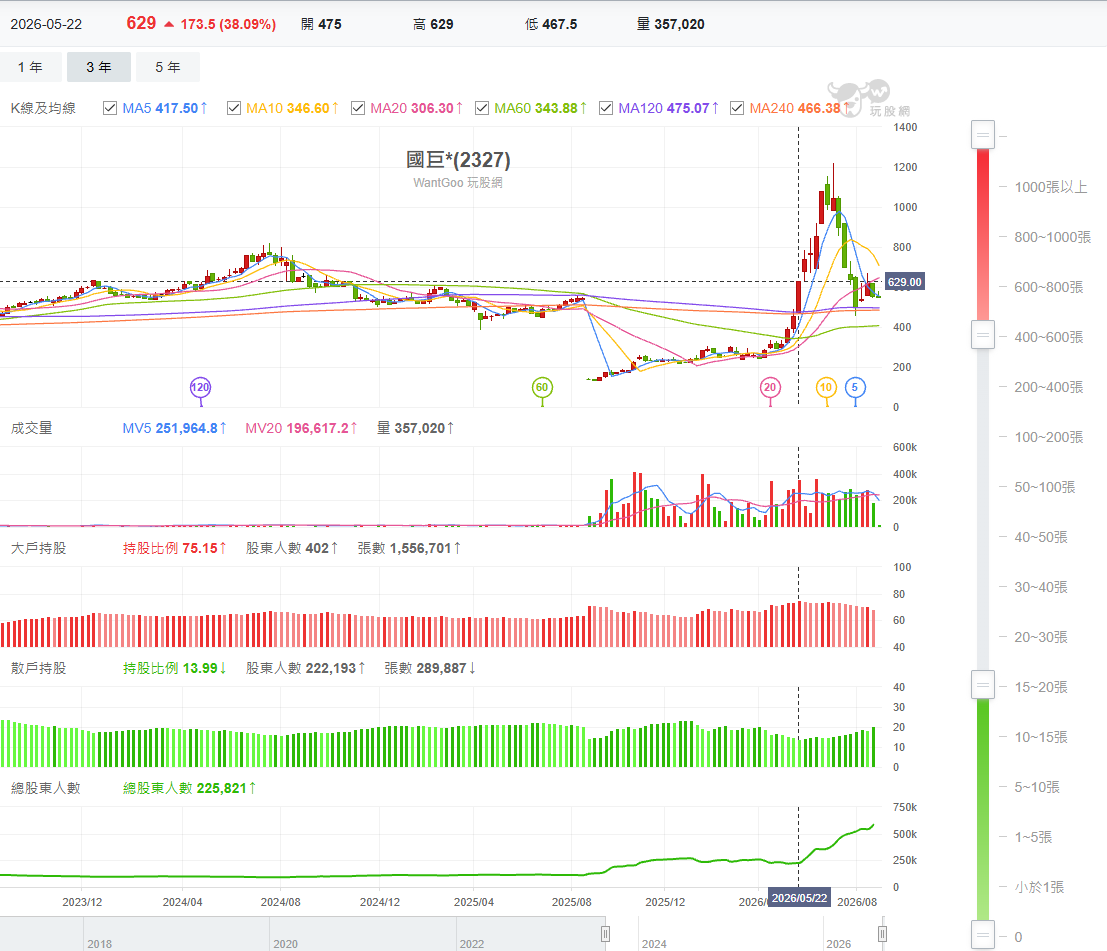The image size is (1107, 951).
Task: Click the purple 120 MA marker circle
Action: pyautogui.click(x=201, y=387)
